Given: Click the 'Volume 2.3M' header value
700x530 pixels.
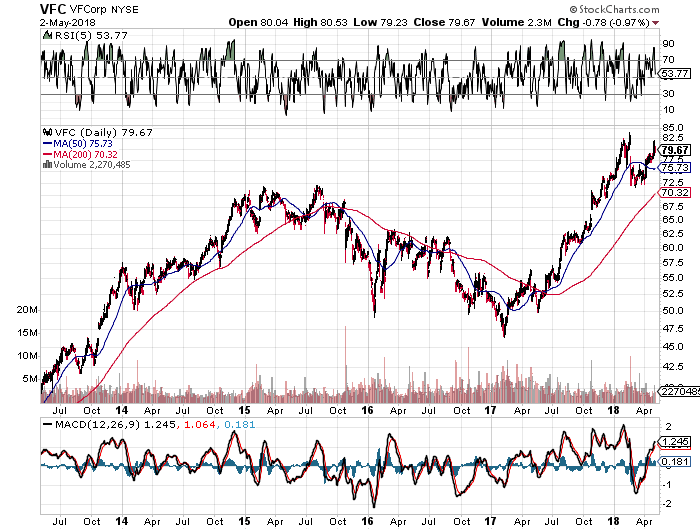Looking at the screenshot, I should tap(517, 22).
